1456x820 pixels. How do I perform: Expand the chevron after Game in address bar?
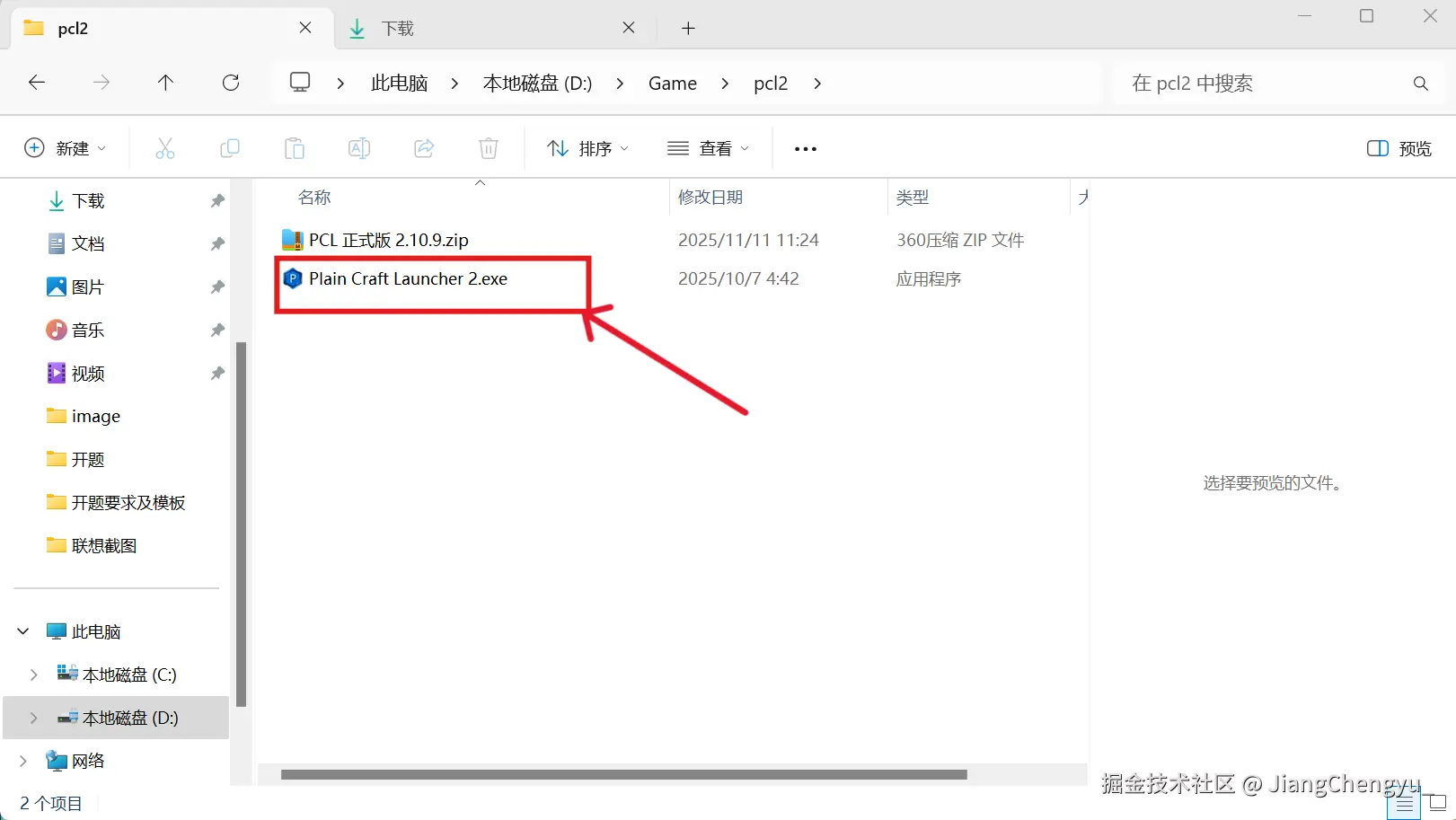pyautogui.click(x=725, y=84)
